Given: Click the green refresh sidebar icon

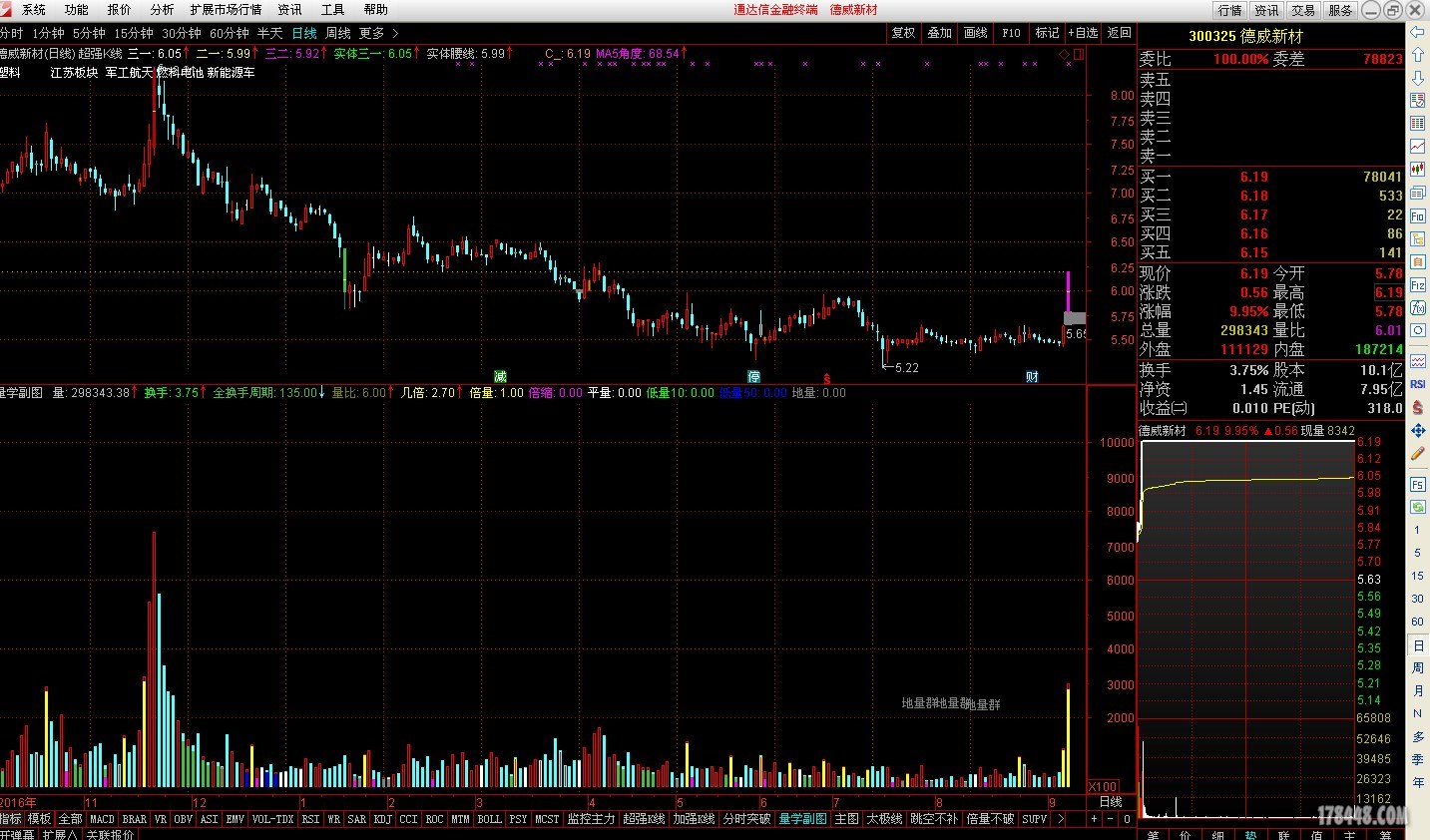Looking at the screenshot, I should 1418,507.
